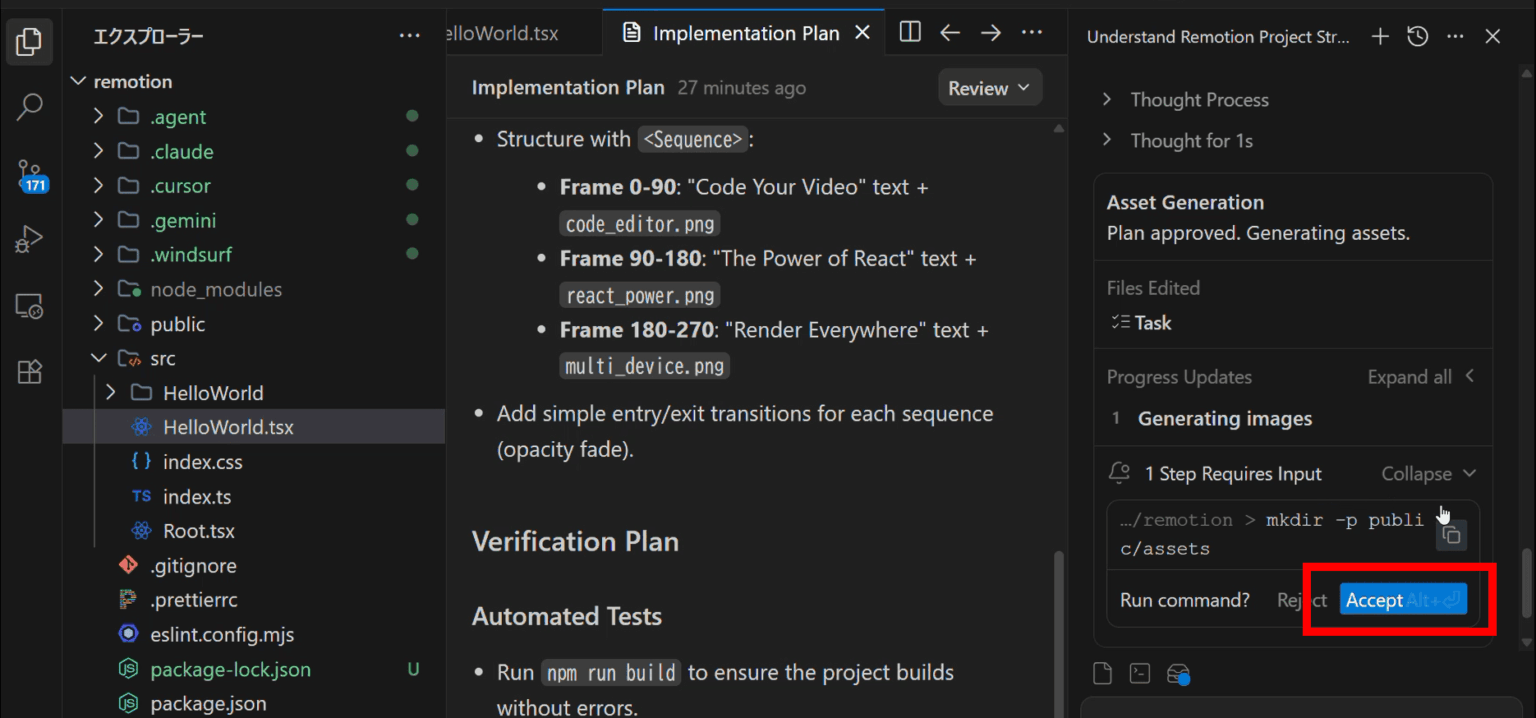The height and width of the screenshot is (718, 1536).
Task: Start new chat with plus icon
Action: tap(1380, 37)
